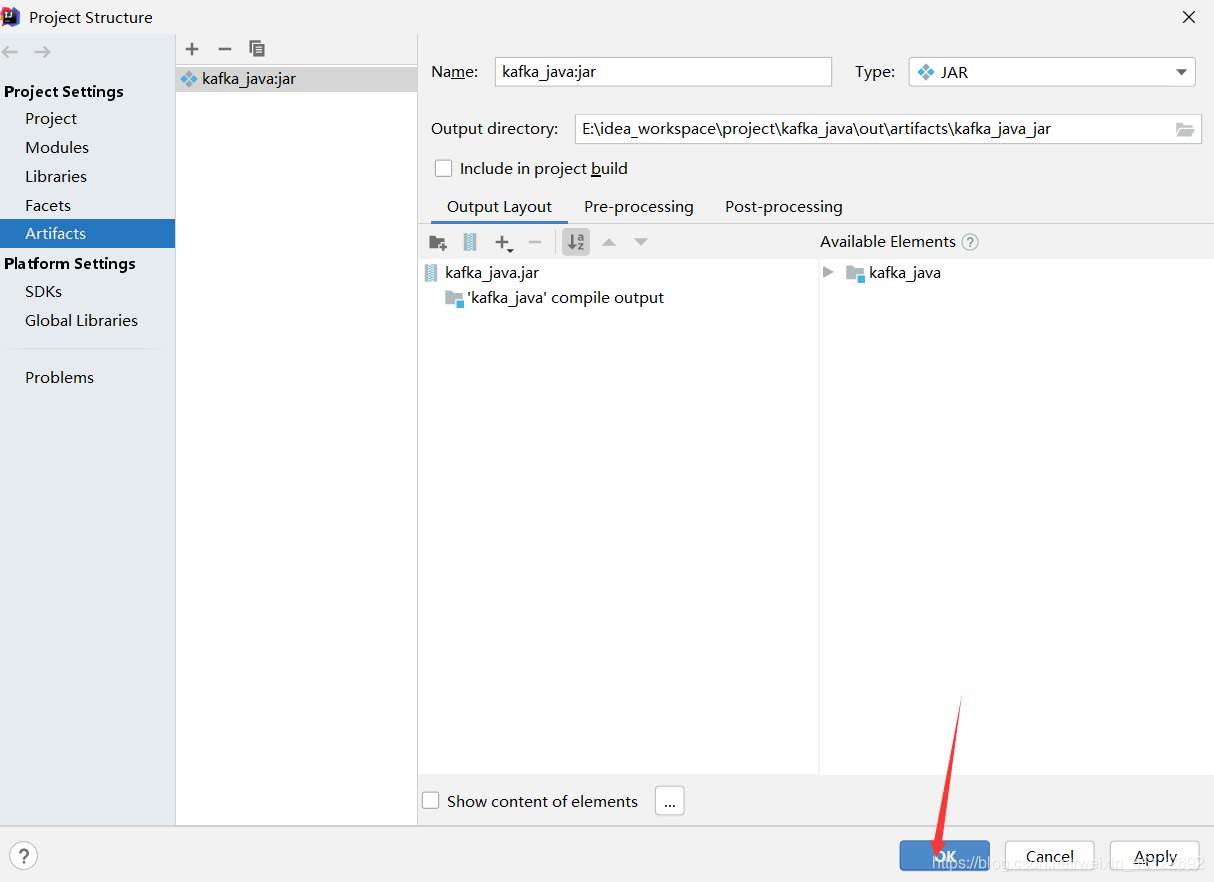The height and width of the screenshot is (882, 1214).
Task: Switch to Pre-processing tab
Action: point(639,207)
